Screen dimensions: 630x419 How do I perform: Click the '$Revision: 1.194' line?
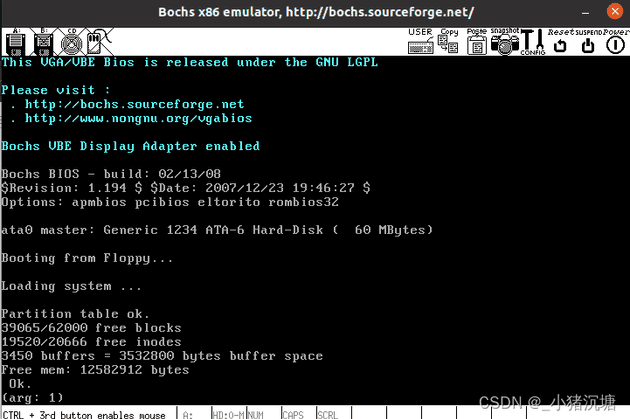pyautogui.click(x=186, y=188)
